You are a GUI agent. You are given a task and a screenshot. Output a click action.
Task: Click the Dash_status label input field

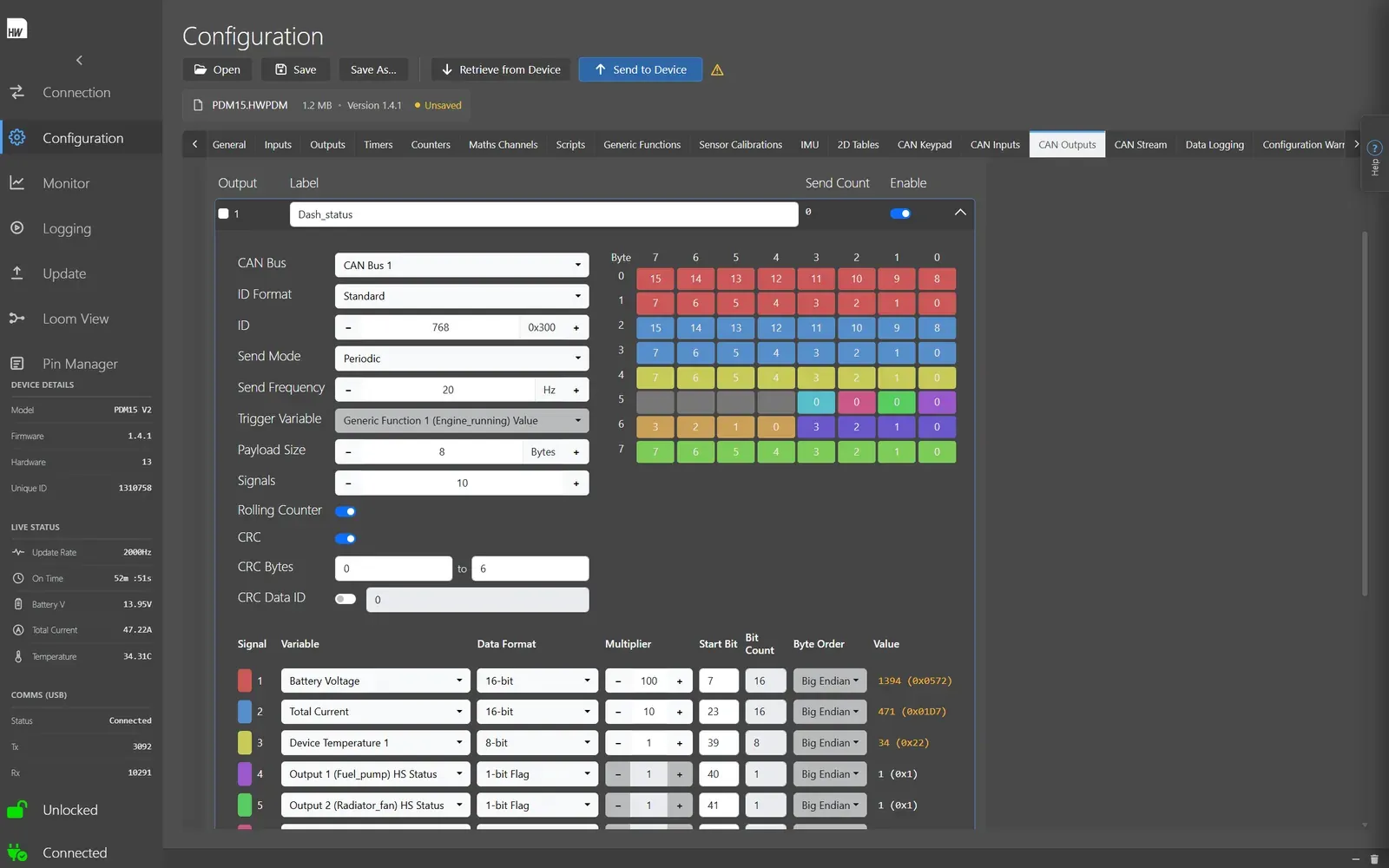tap(543, 214)
